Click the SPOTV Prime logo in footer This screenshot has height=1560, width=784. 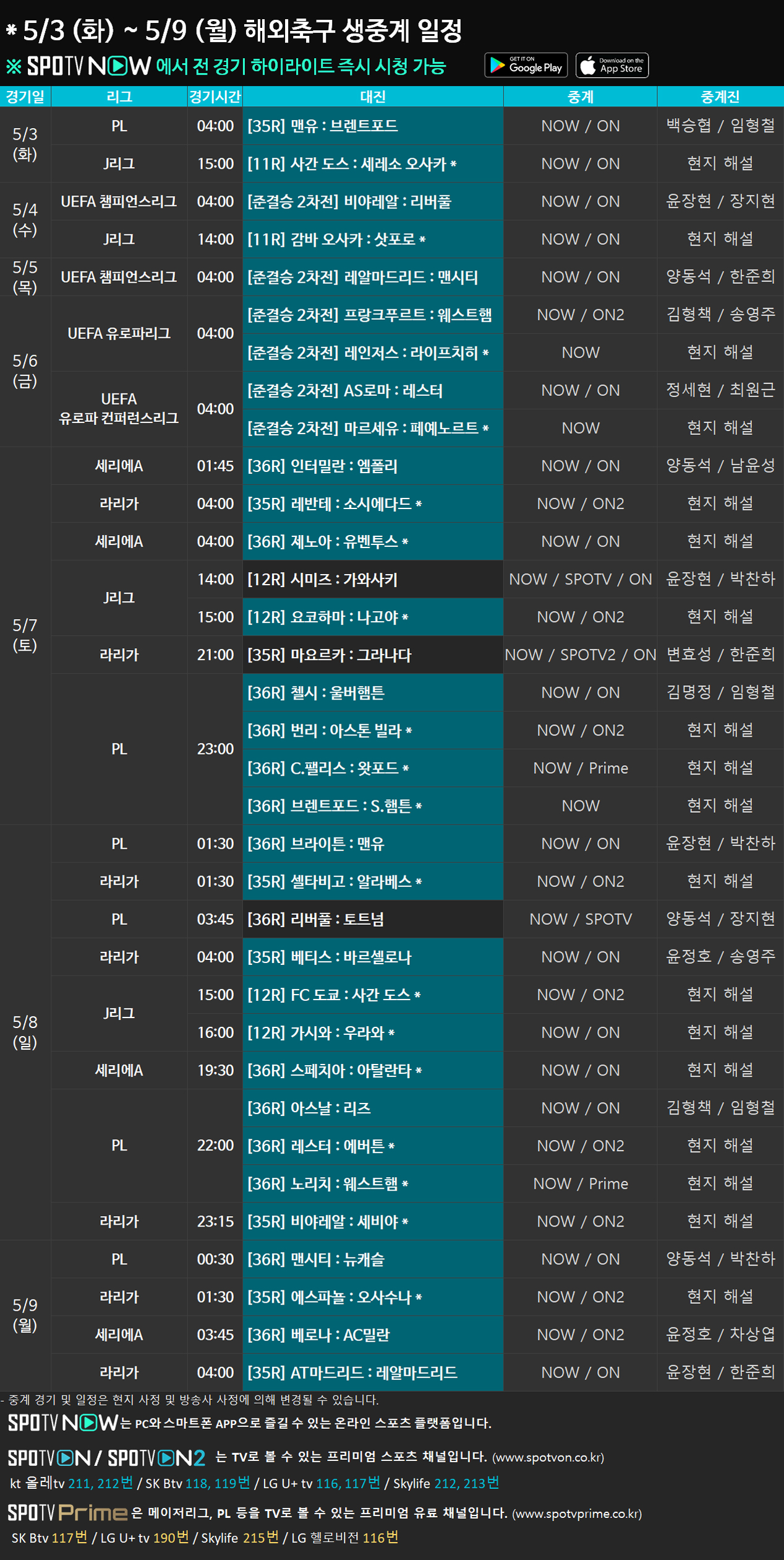point(67,1513)
